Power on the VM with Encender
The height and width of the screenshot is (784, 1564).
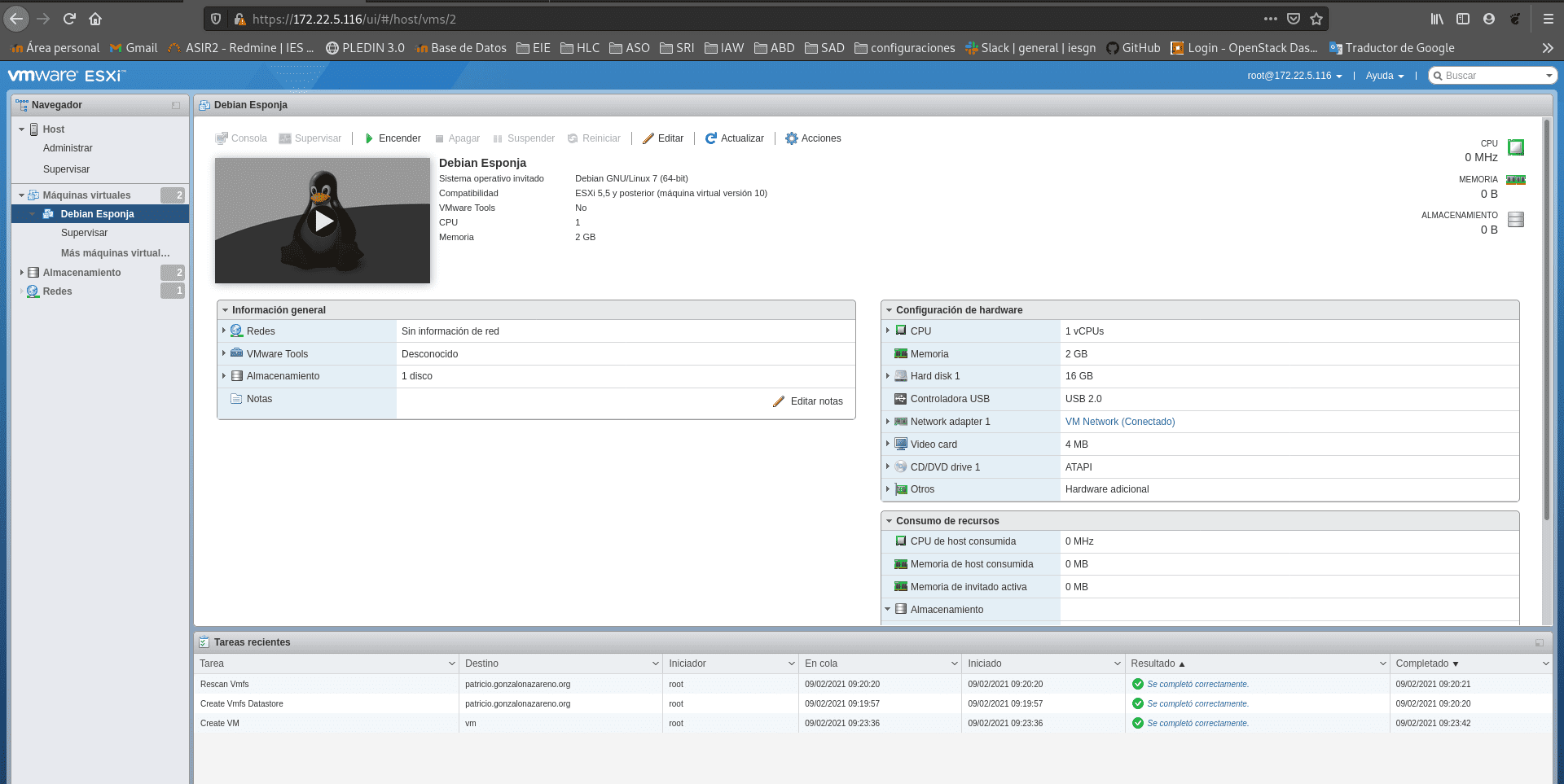click(393, 138)
